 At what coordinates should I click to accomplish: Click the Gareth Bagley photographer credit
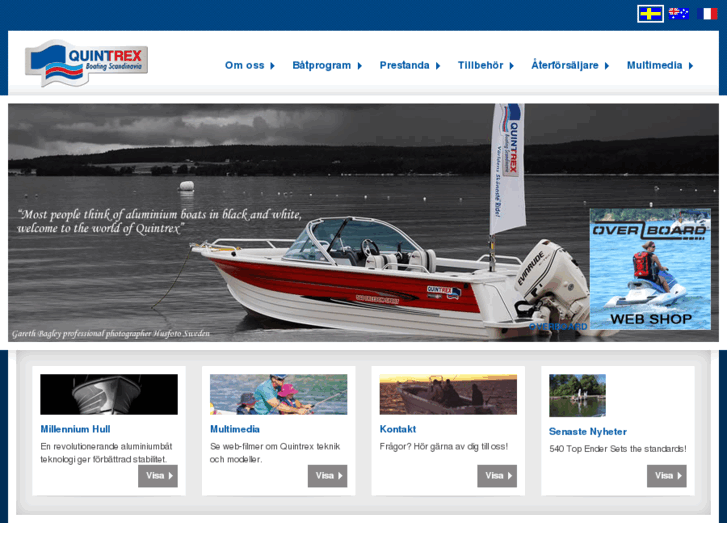(x=111, y=333)
